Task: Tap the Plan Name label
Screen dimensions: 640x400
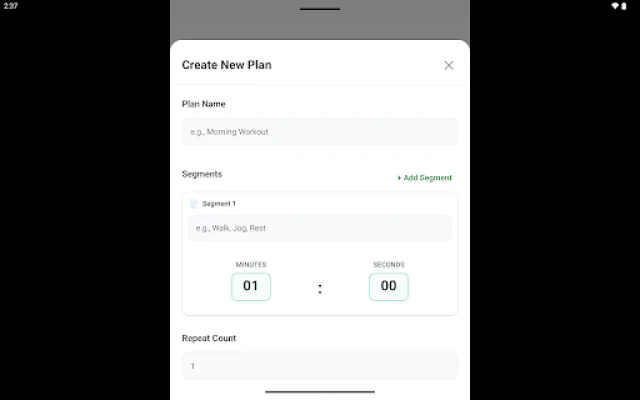Action: click(x=203, y=104)
